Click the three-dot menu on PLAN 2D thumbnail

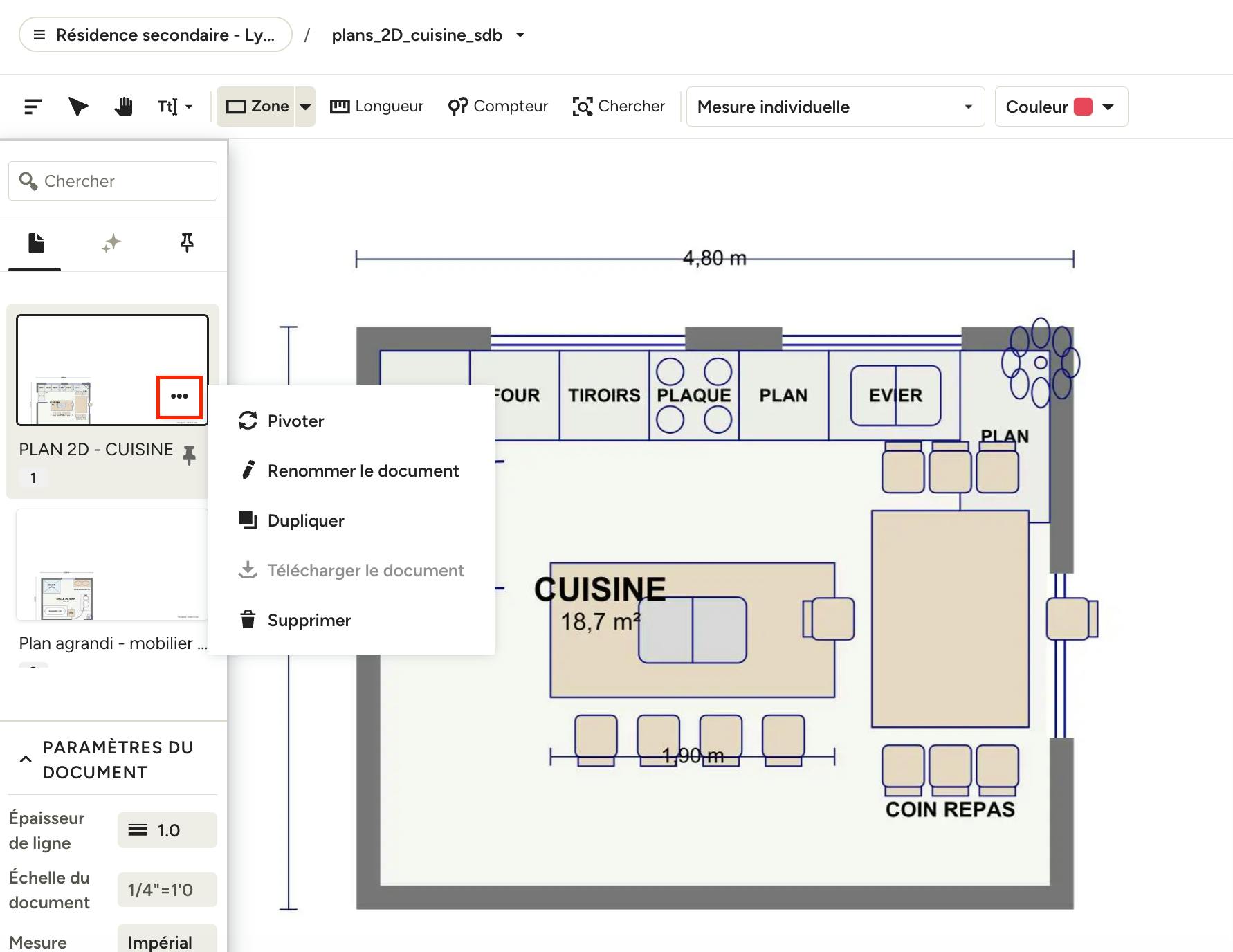point(179,396)
